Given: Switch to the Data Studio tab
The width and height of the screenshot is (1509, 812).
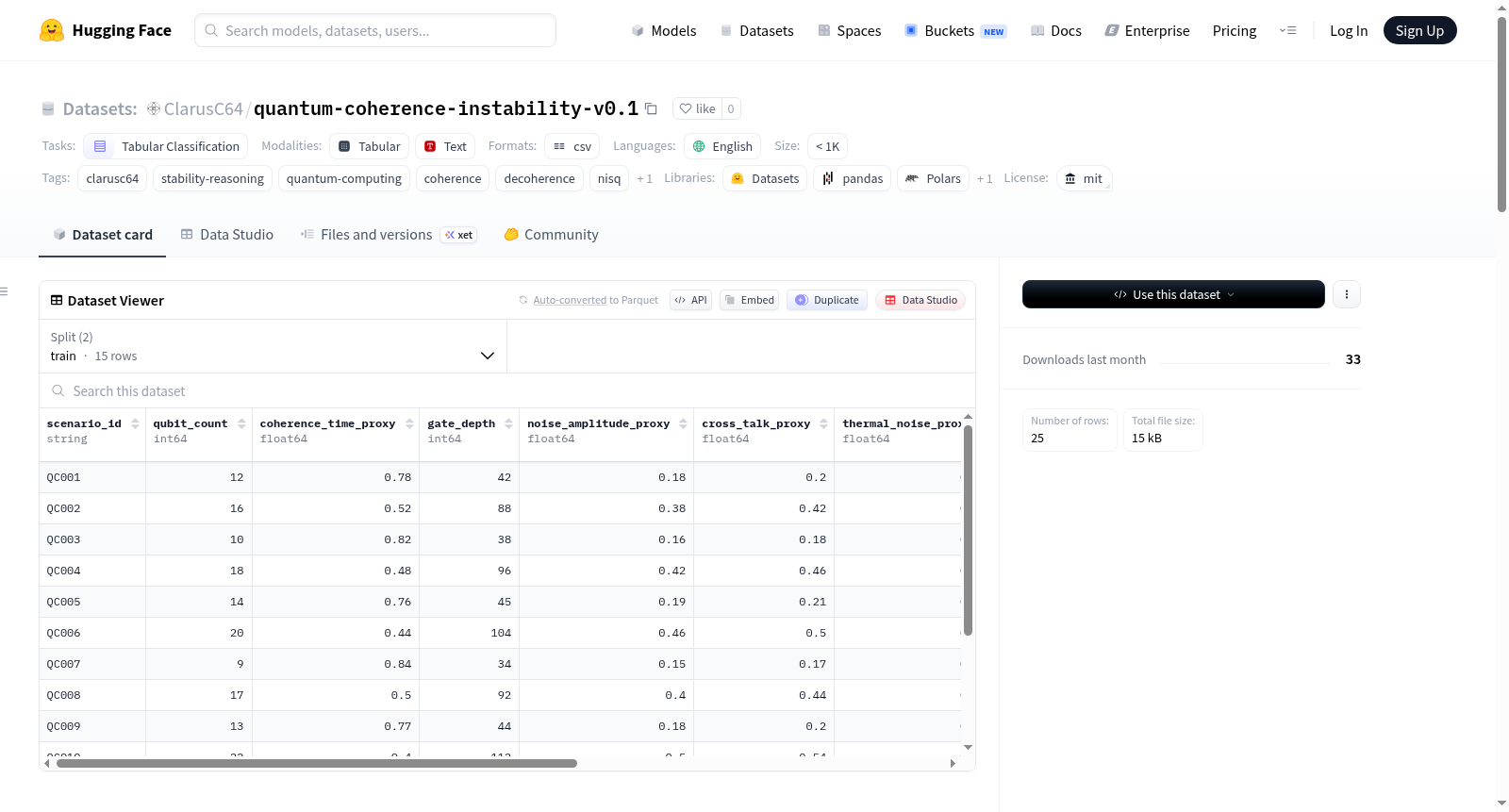Looking at the screenshot, I should click(x=226, y=235).
